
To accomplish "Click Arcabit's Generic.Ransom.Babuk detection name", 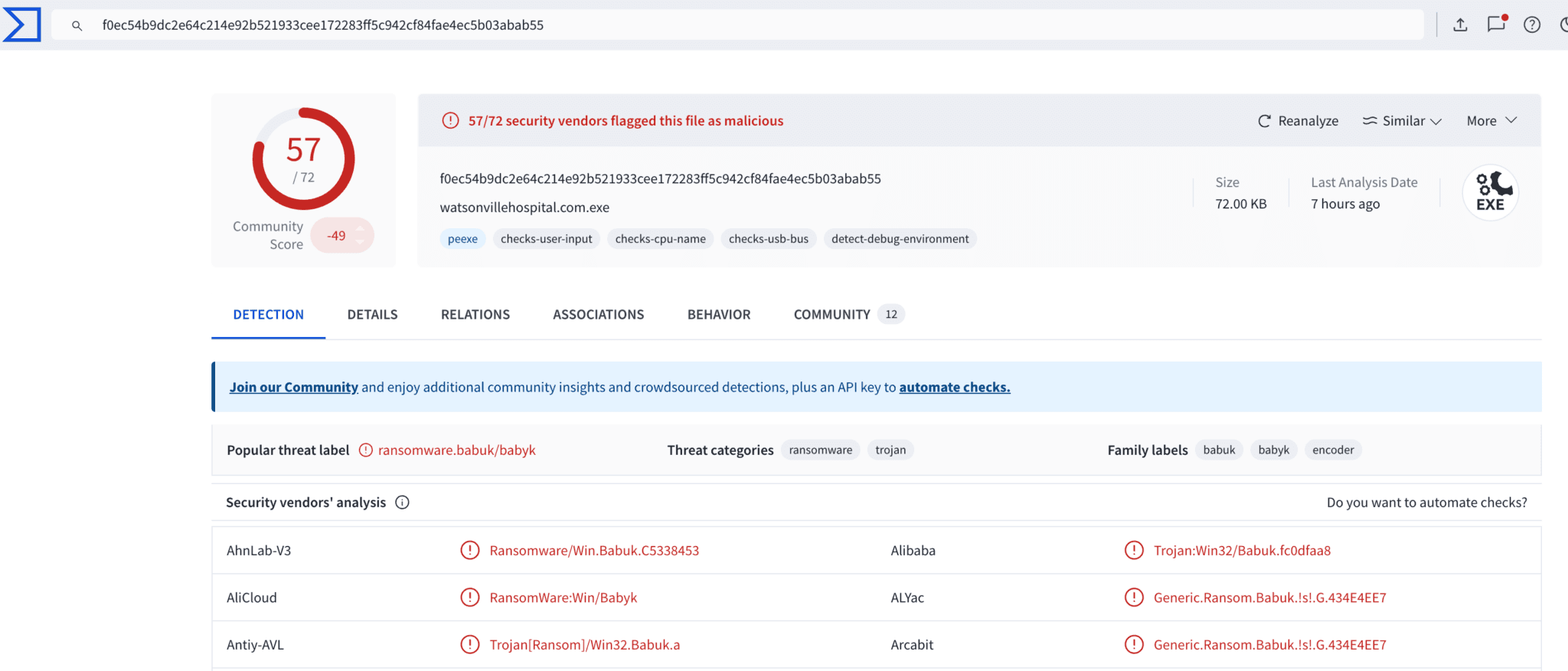I will pos(1269,646).
